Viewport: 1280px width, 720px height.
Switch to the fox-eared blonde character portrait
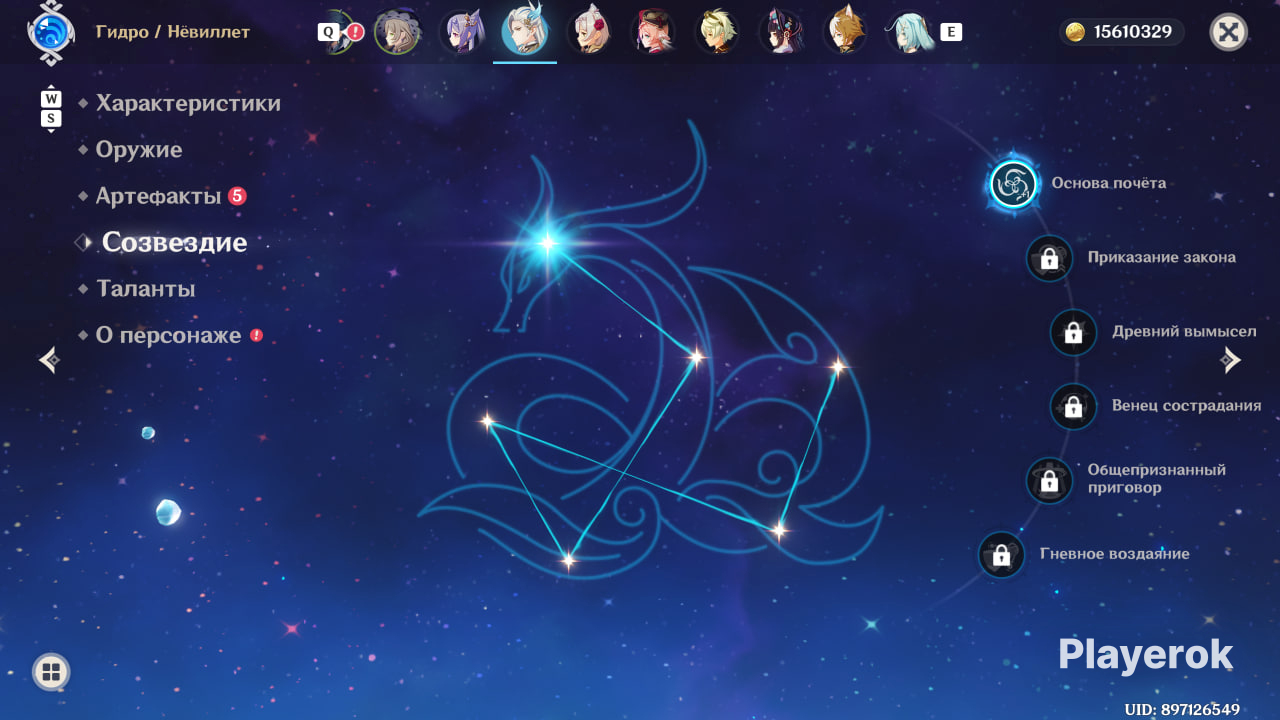845,32
